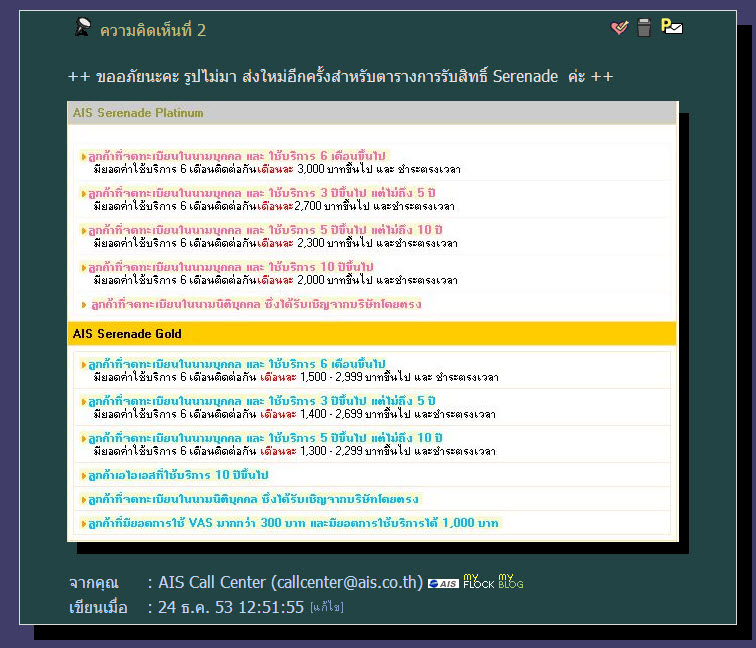
Task: Click the Serenade table image
Action: click(373, 321)
